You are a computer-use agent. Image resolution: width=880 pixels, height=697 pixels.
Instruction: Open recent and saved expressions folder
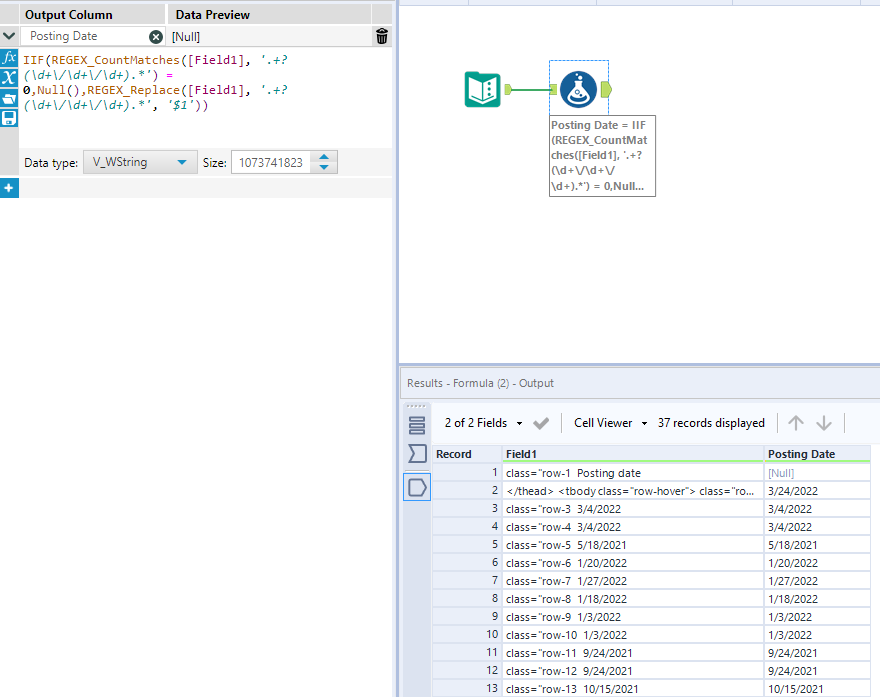9,98
